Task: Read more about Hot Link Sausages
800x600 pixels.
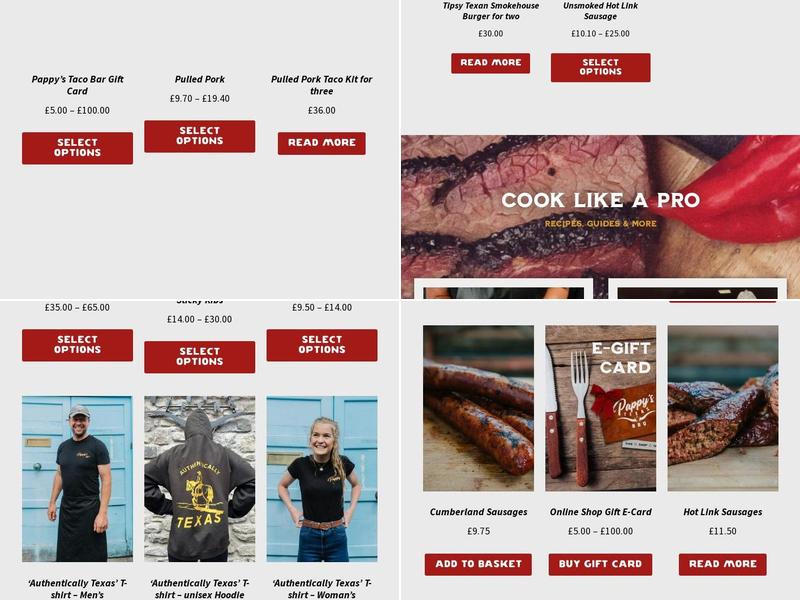Action: (722, 564)
